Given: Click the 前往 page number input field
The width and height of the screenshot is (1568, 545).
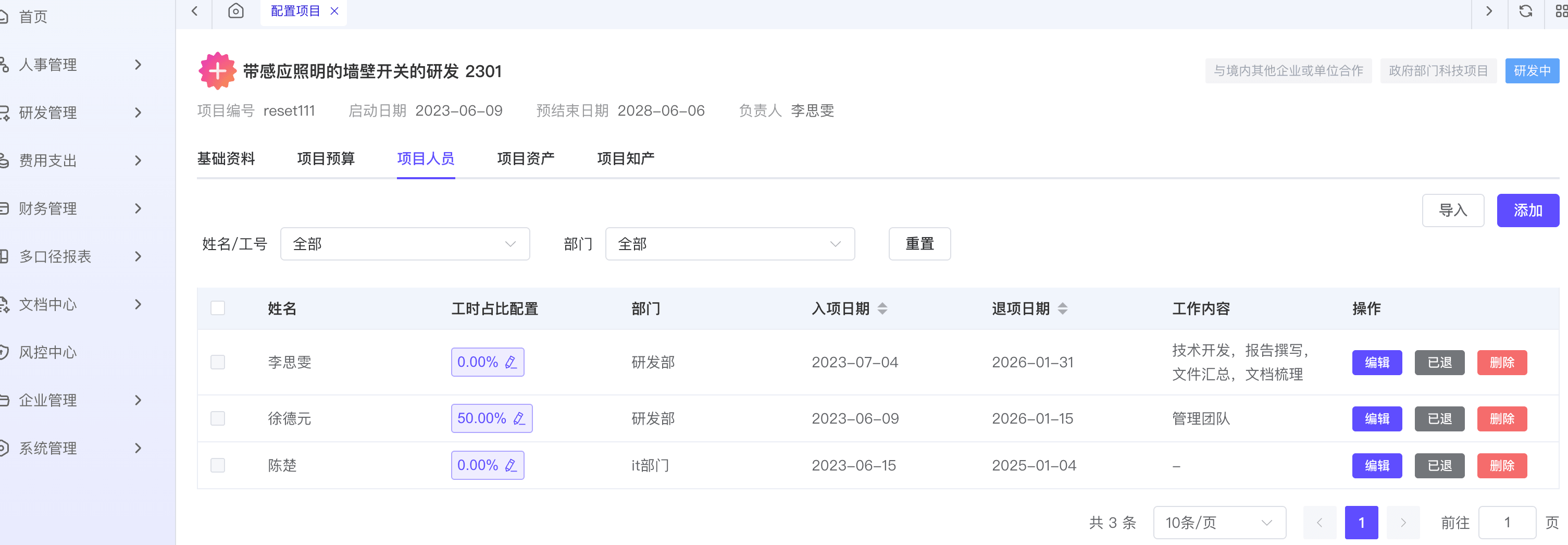Looking at the screenshot, I should pyautogui.click(x=1507, y=523).
